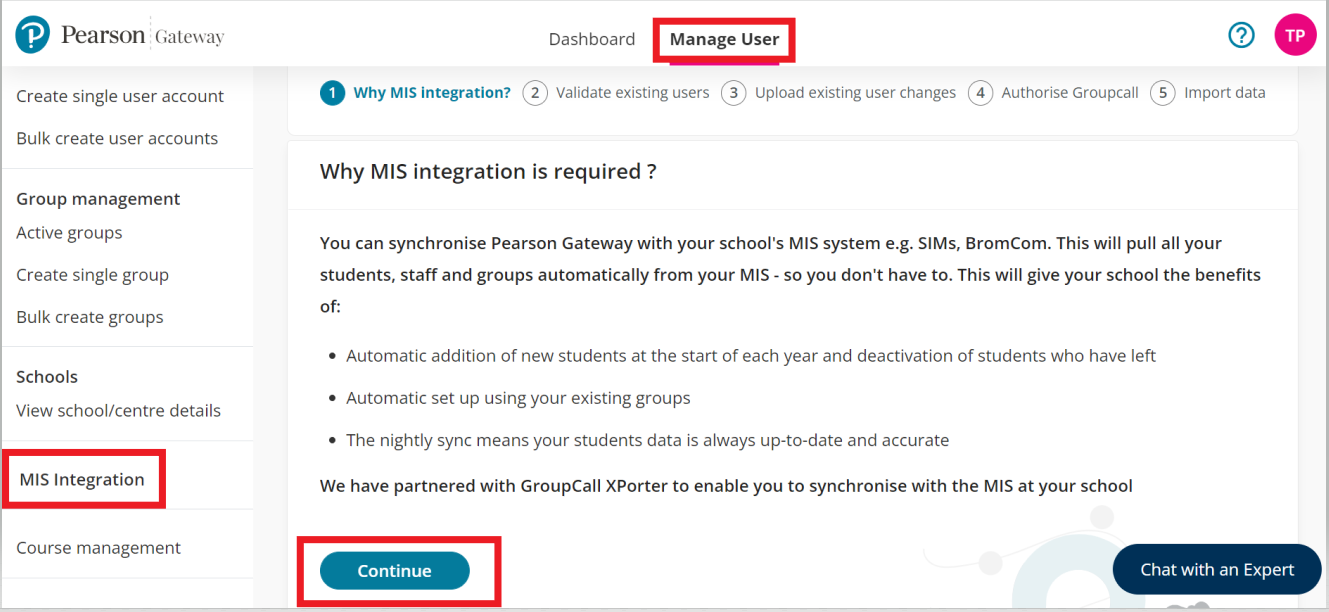Switch to the Dashboard tab
The height and width of the screenshot is (612, 1329).
click(x=591, y=39)
